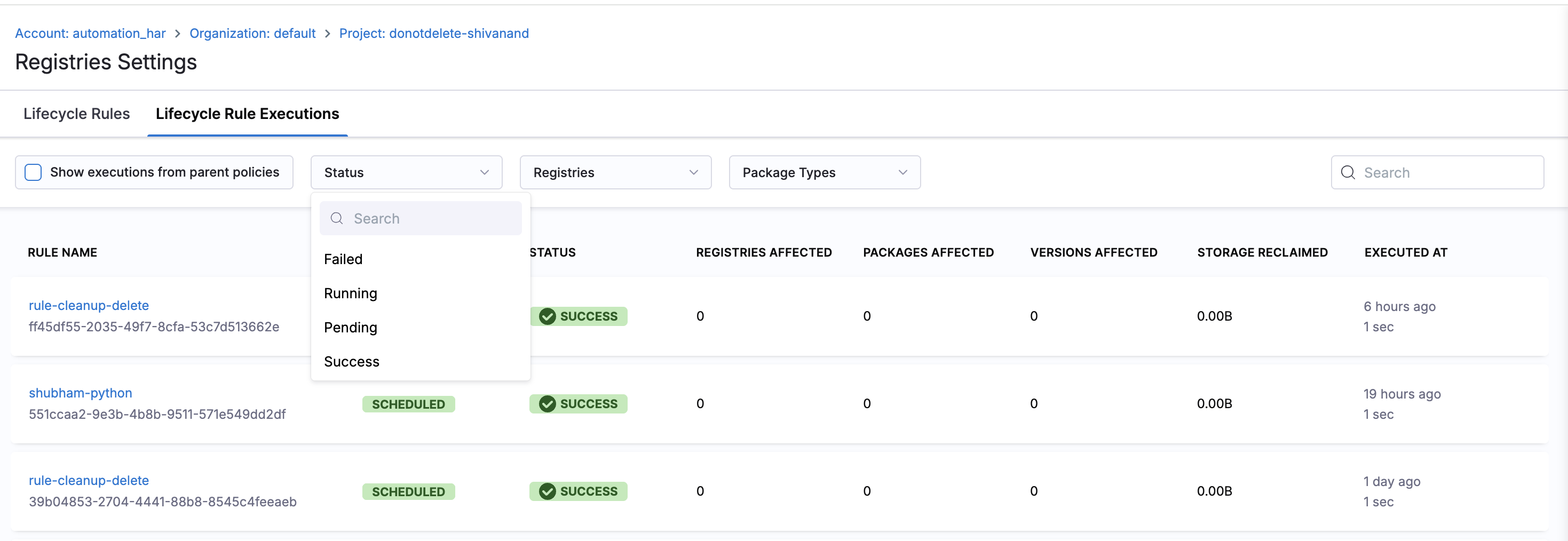The image size is (1568, 541).
Task: Click SUCCESS check icon in 6 hours ago row
Action: (x=547, y=316)
